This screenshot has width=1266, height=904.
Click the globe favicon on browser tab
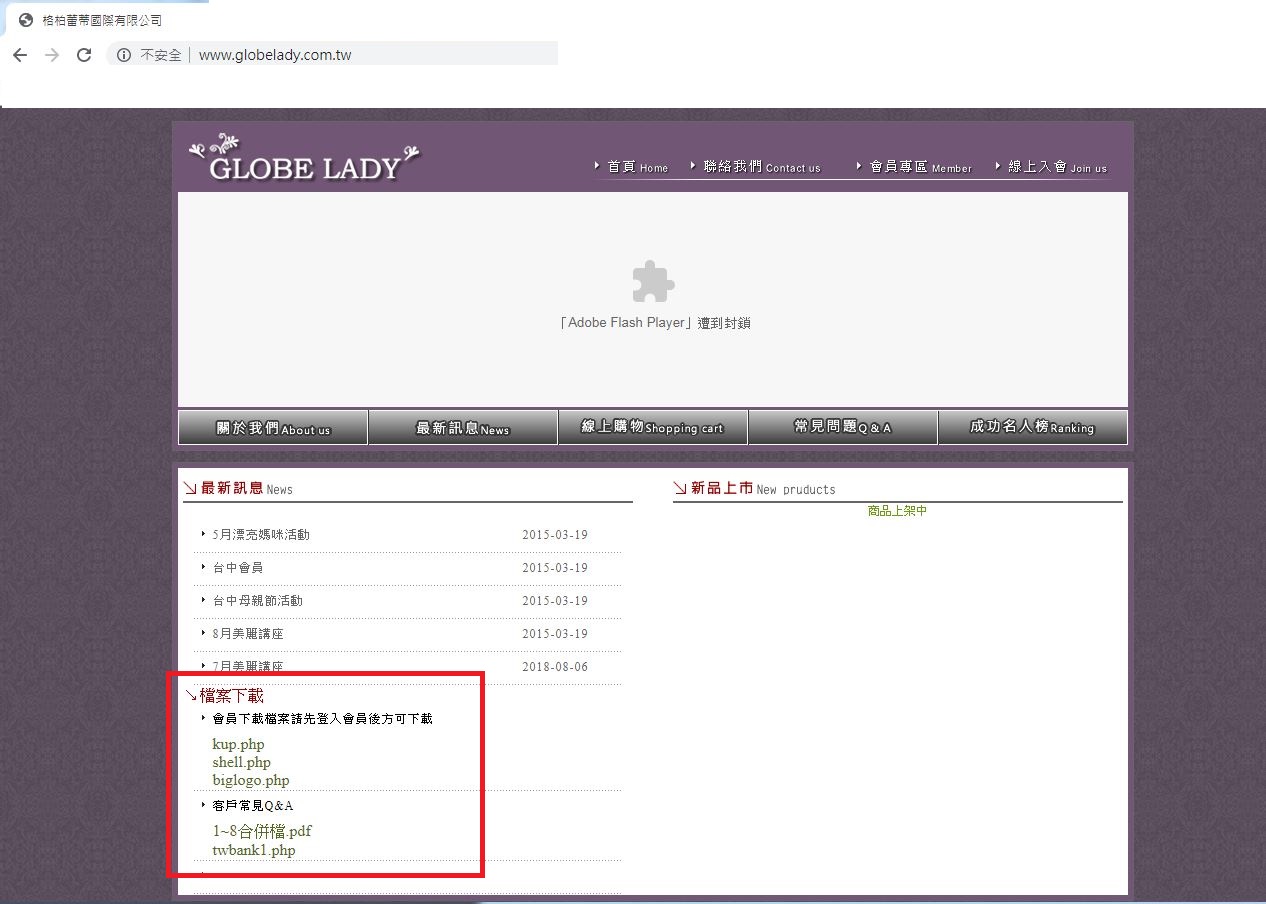pyautogui.click(x=26, y=20)
